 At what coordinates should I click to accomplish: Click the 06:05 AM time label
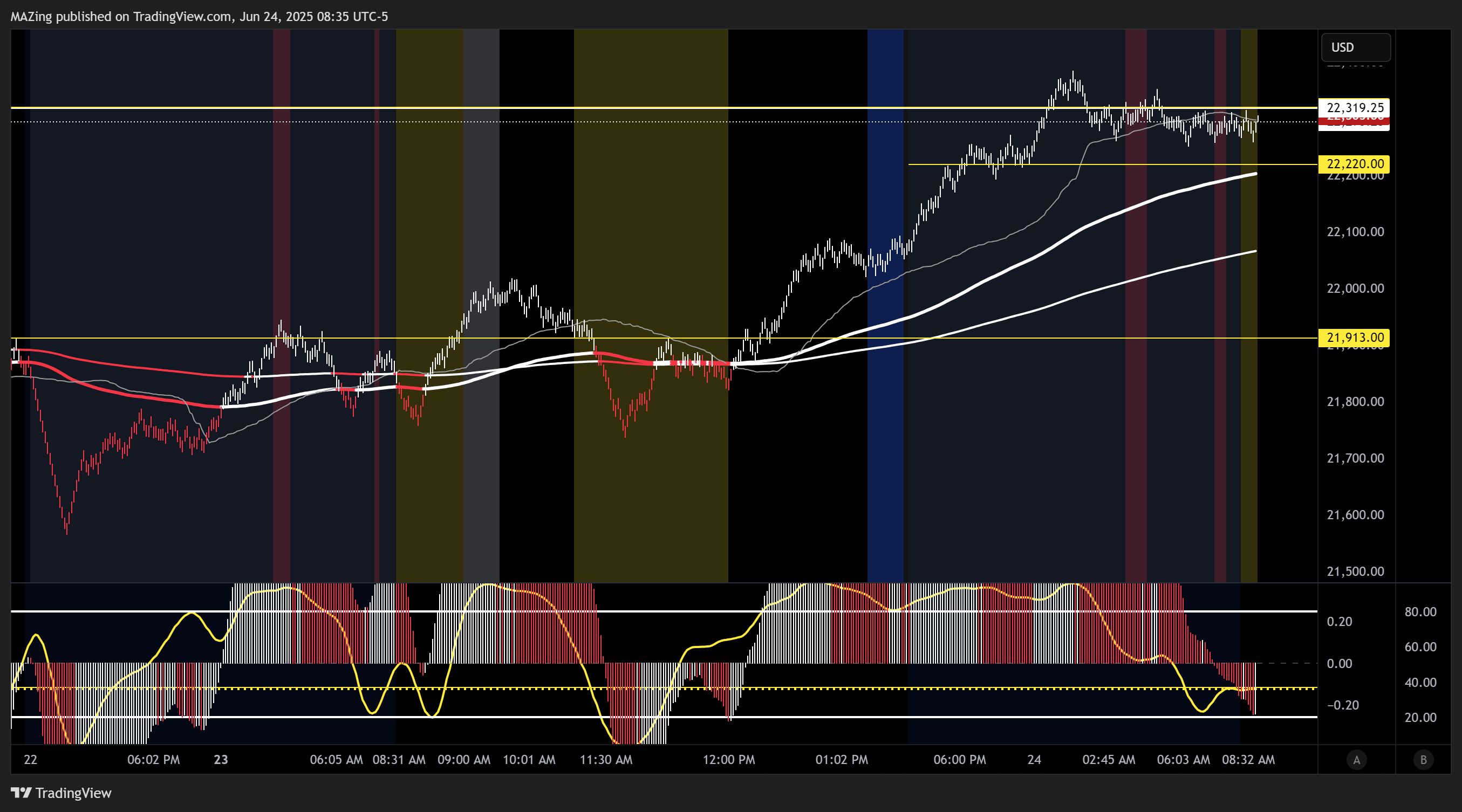tap(336, 760)
